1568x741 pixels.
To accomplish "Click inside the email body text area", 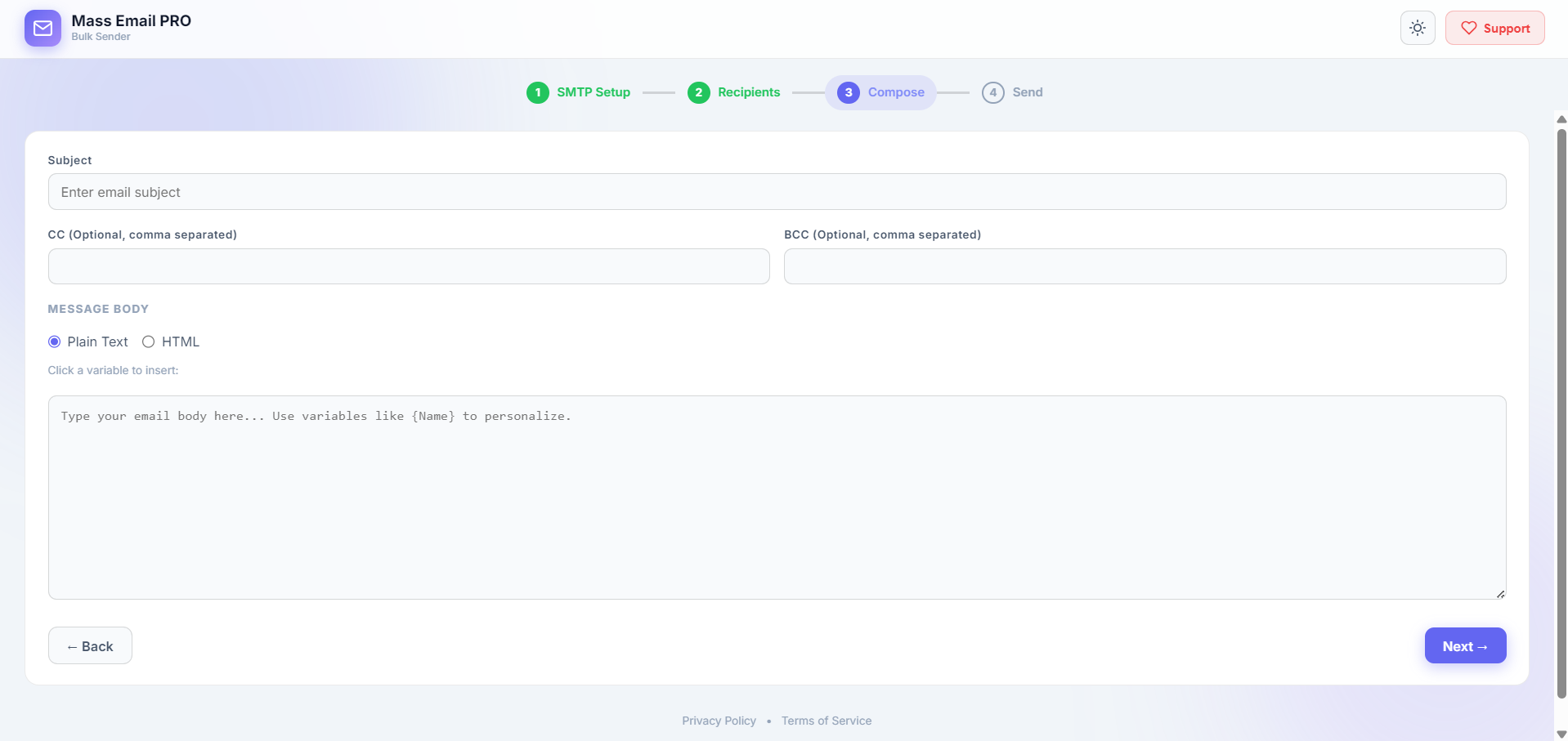I will click(777, 498).
